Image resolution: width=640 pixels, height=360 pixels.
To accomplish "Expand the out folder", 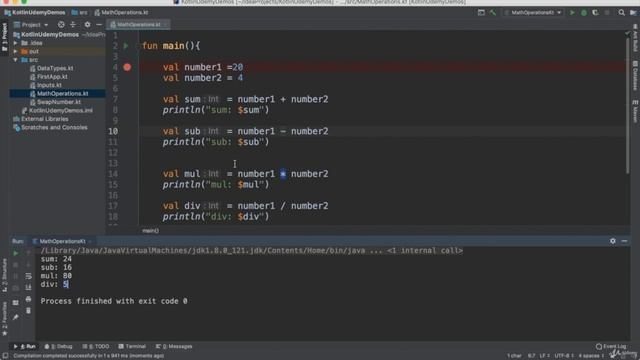I will (x=16, y=51).
